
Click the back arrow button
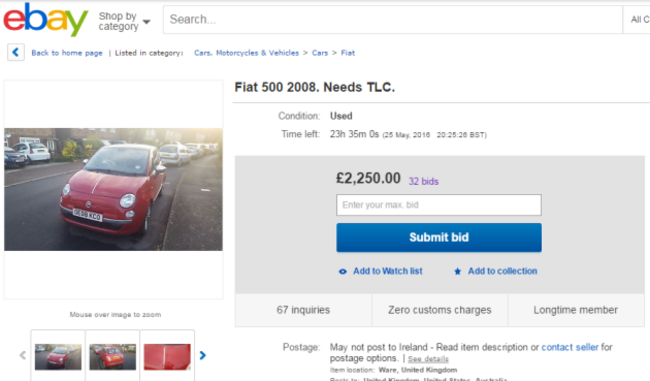16,52
